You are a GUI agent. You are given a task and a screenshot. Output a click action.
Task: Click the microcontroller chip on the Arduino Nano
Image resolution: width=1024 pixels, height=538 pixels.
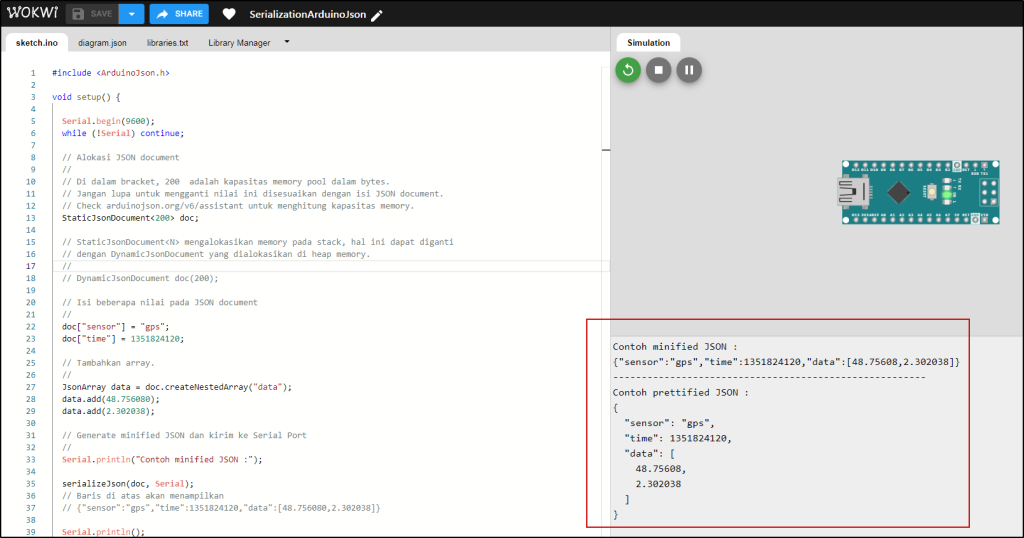click(899, 191)
